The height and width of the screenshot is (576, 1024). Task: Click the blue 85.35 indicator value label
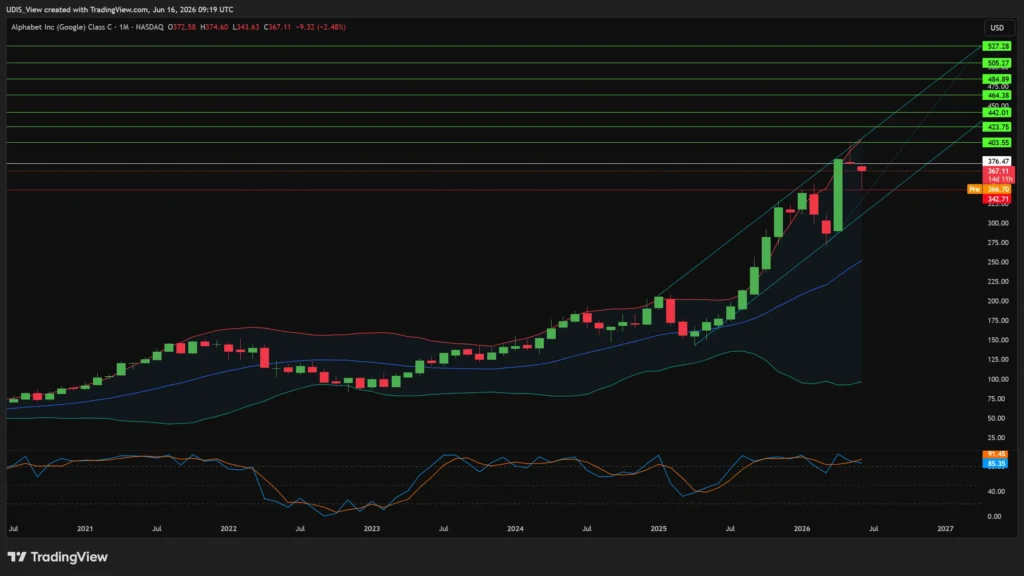click(x=995, y=464)
